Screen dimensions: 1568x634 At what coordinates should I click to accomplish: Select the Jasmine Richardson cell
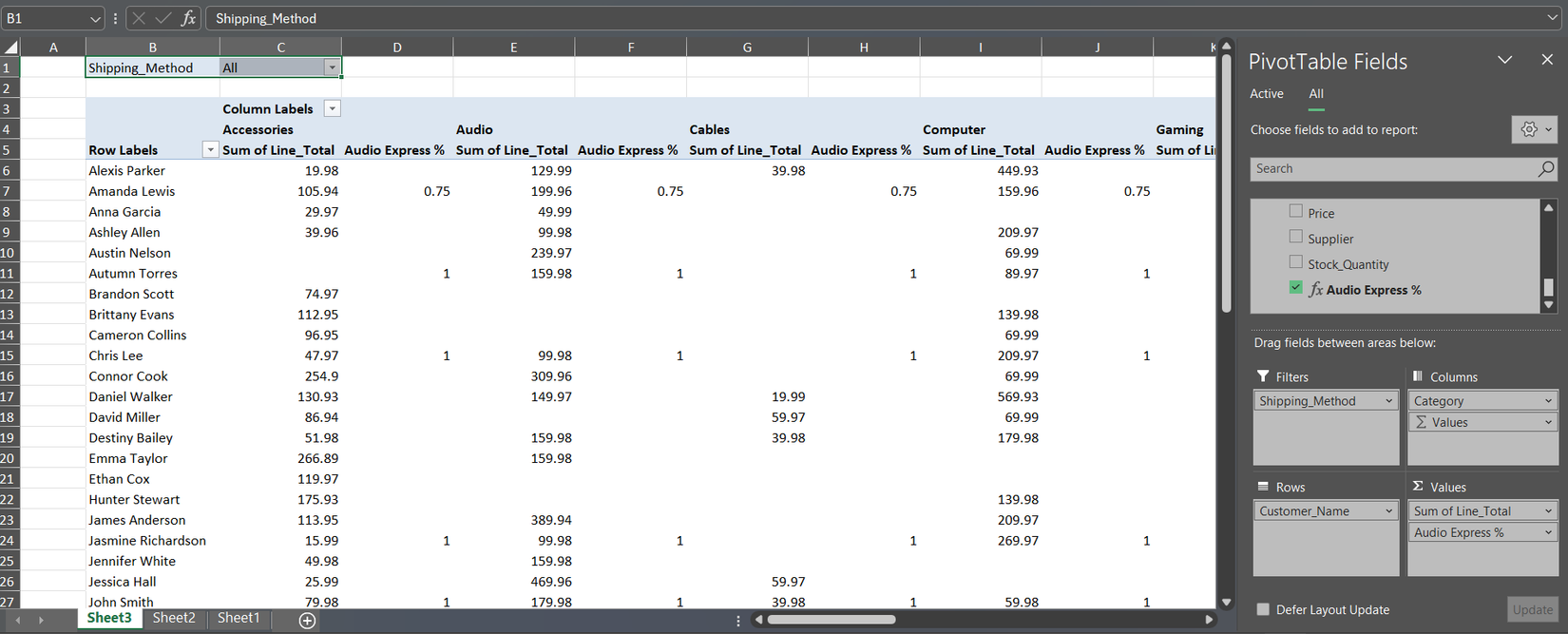click(x=152, y=540)
